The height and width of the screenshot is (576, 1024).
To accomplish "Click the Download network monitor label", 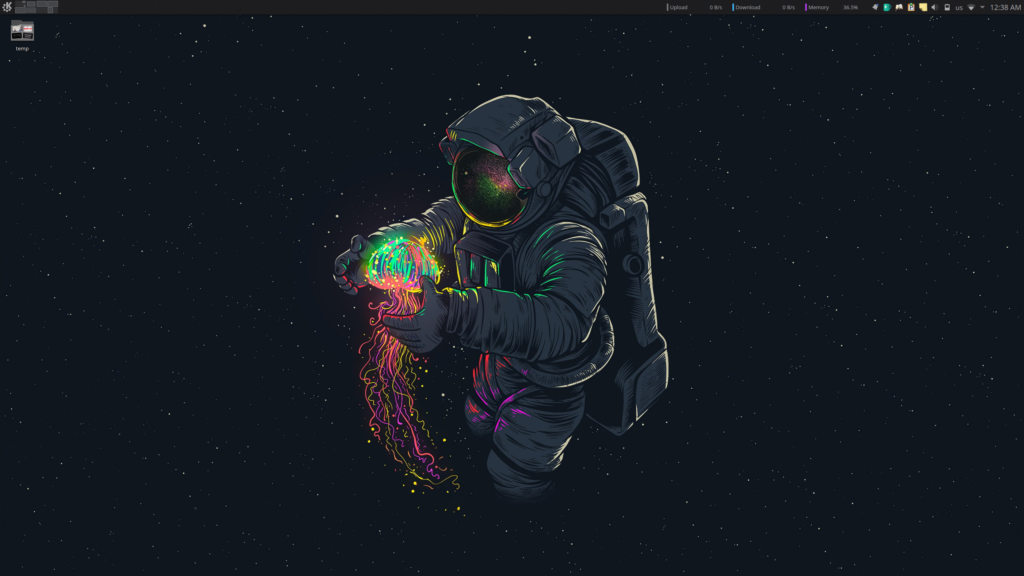I will (747, 7).
